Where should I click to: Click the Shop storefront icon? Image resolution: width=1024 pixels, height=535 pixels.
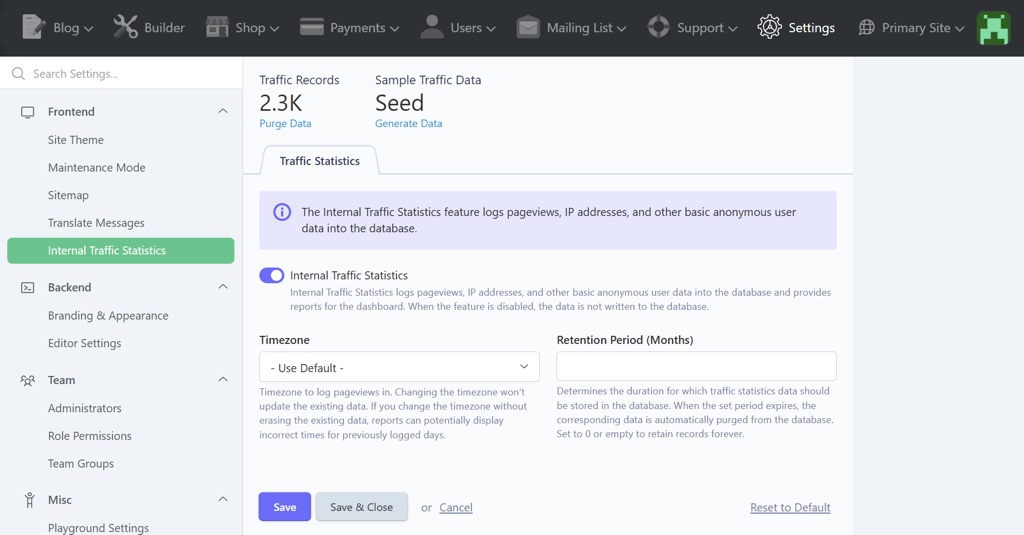[x=217, y=27]
